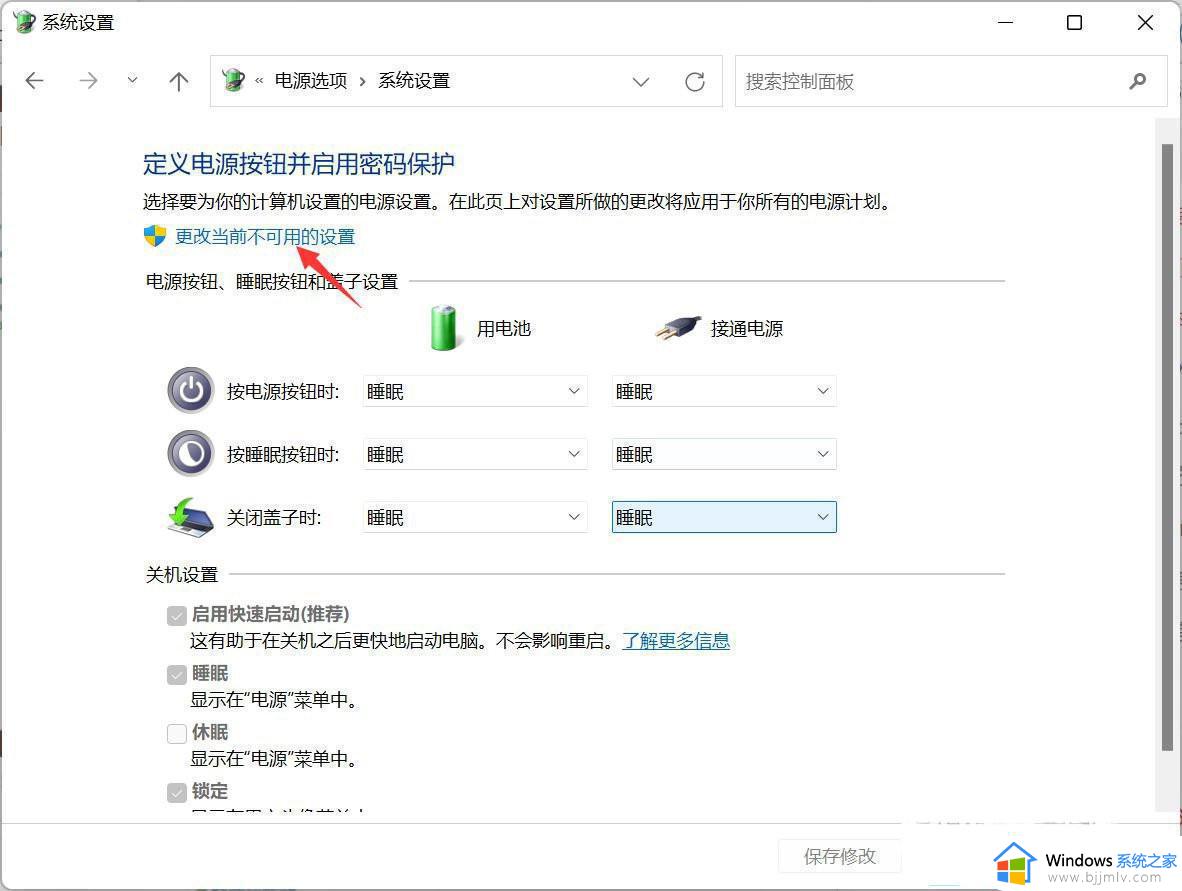Focus the 搜索控制面板 search field
1182x891 pixels.
click(951, 81)
